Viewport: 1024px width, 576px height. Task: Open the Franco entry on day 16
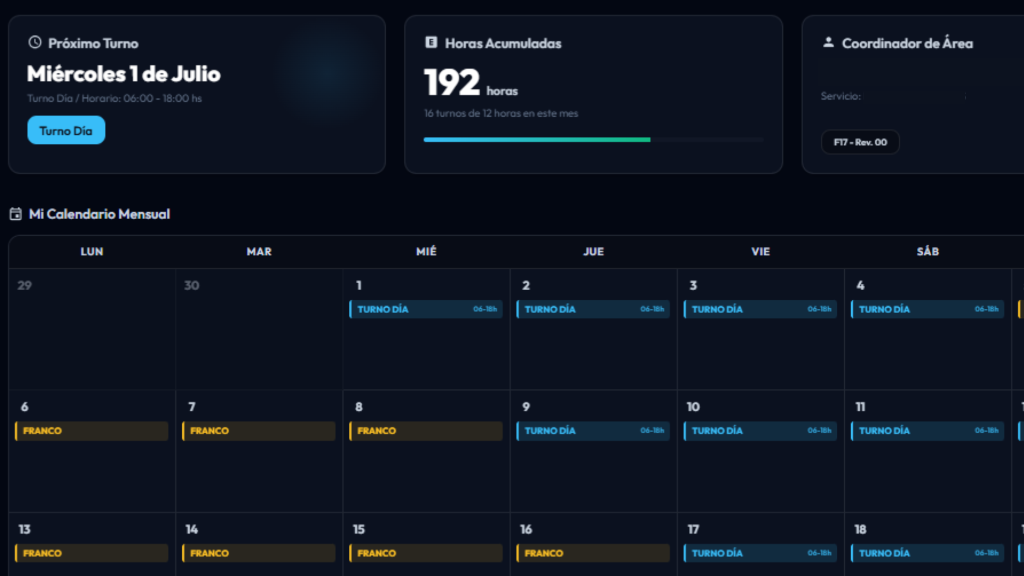(x=593, y=553)
